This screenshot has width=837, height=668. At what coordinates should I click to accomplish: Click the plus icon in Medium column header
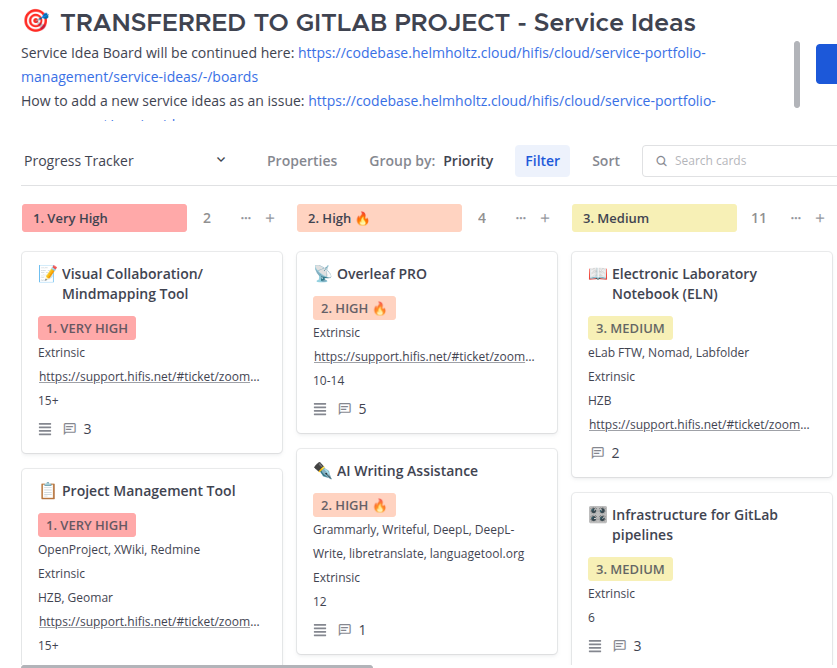point(820,218)
